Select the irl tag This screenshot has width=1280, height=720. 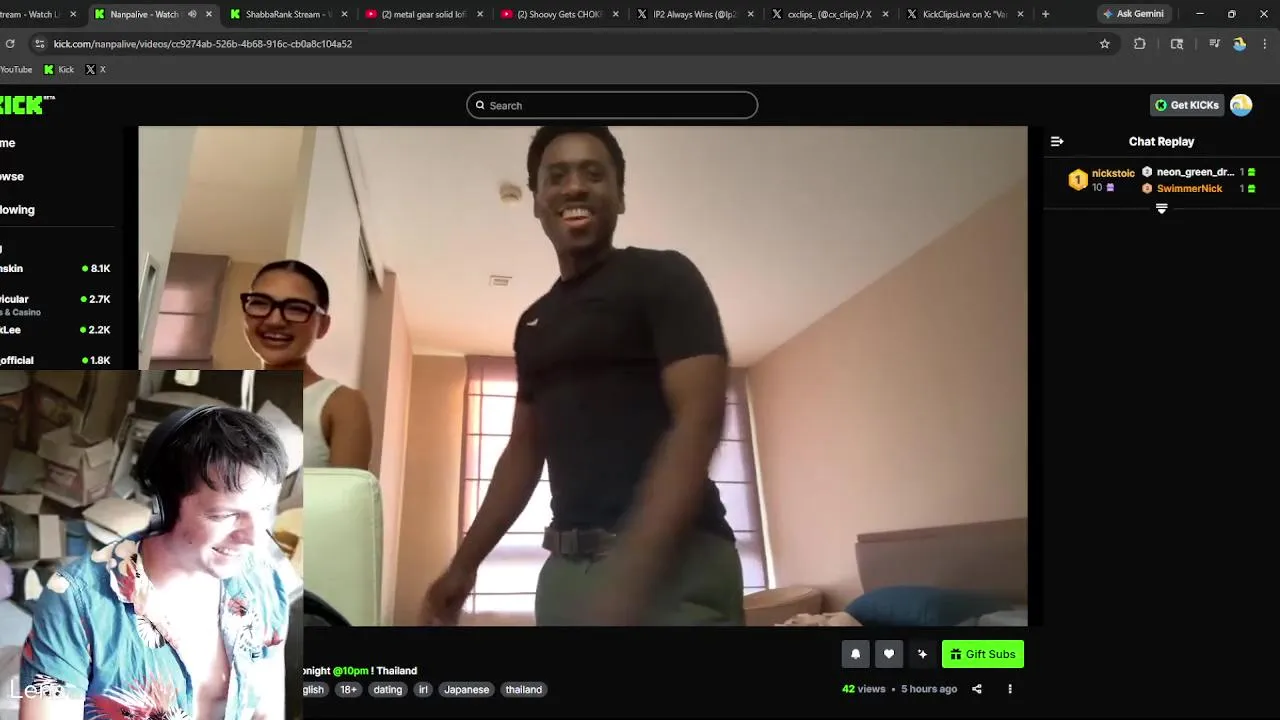423,689
